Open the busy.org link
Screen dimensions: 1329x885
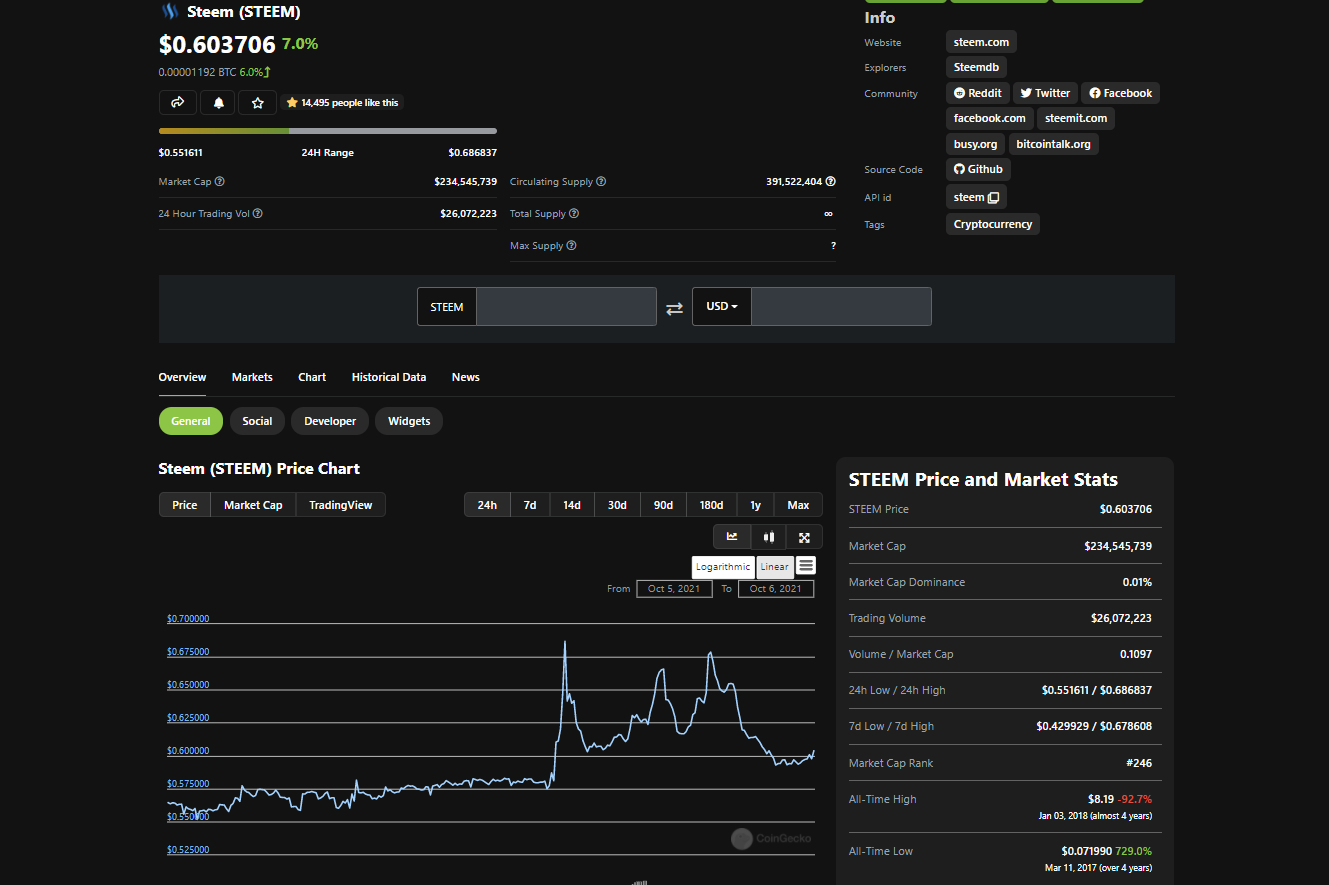[x=975, y=144]
